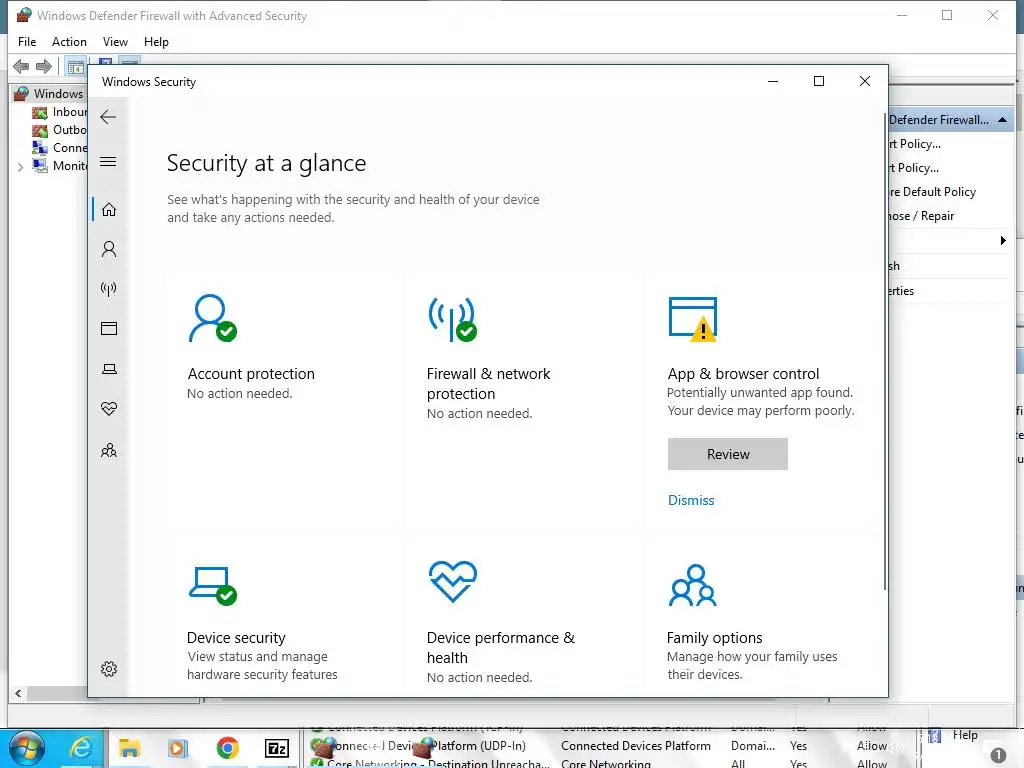Open Account protection from sidebar icon
The image size is (1024, 768).
pyautogui.click(x=109, y=249)
